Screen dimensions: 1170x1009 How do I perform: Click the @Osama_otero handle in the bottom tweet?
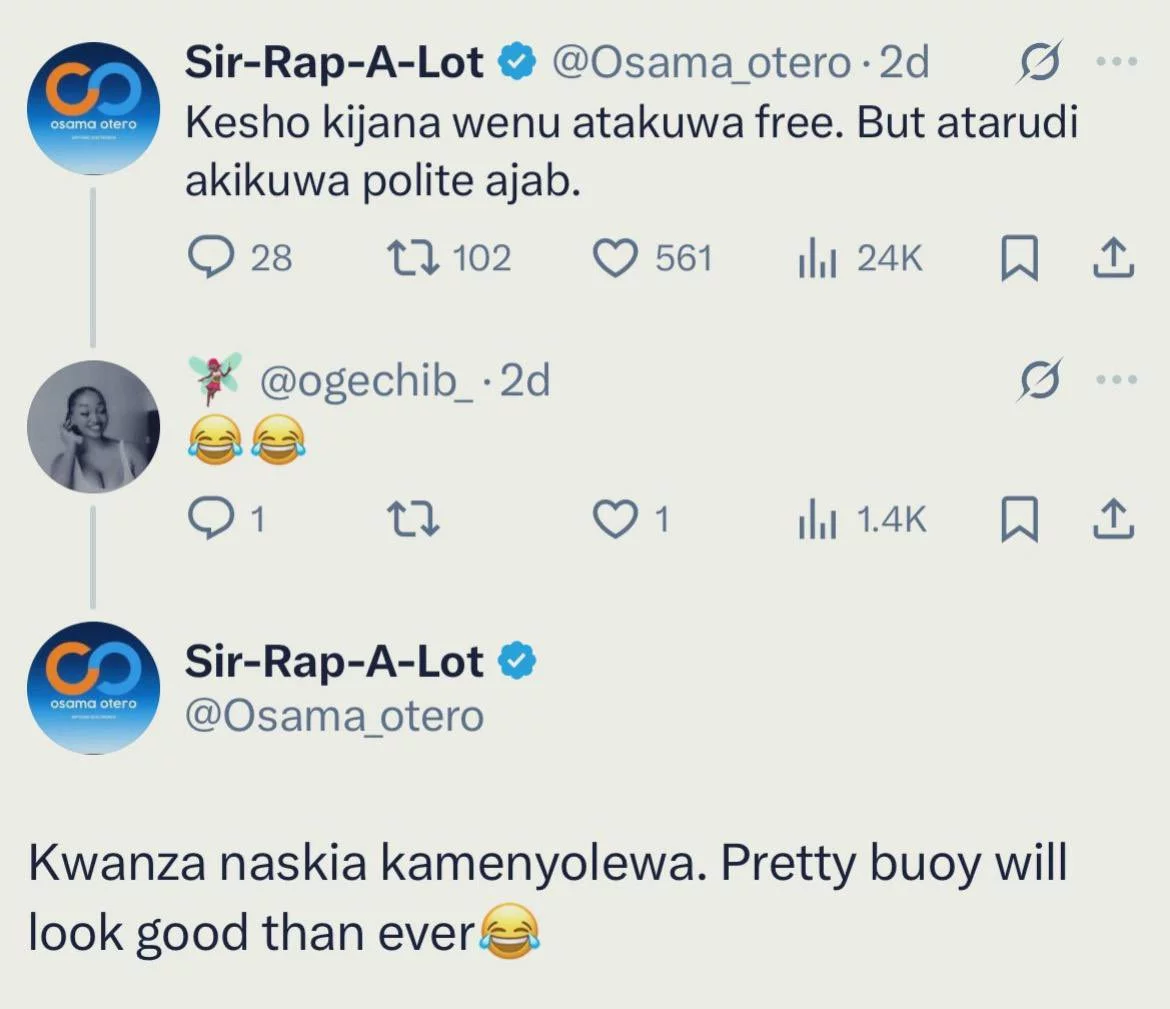[334, 716]
